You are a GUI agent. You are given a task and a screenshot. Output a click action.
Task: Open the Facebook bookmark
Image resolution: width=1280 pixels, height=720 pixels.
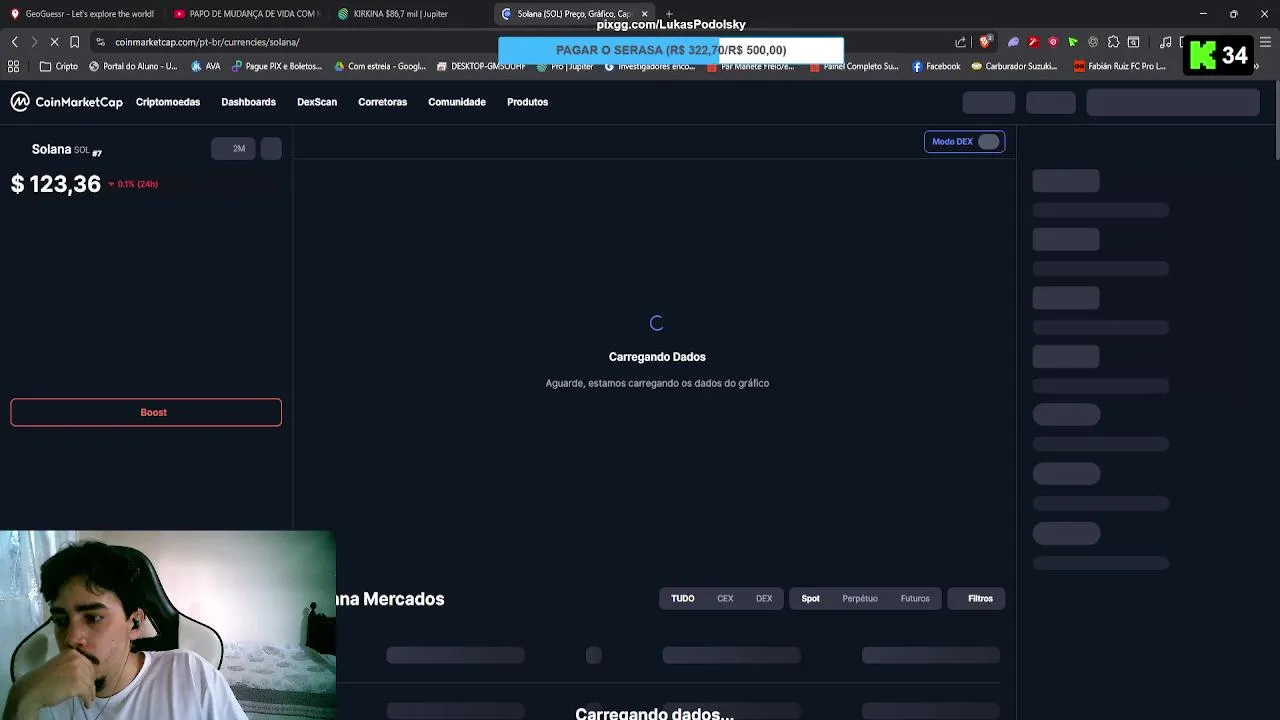point(936,66)
